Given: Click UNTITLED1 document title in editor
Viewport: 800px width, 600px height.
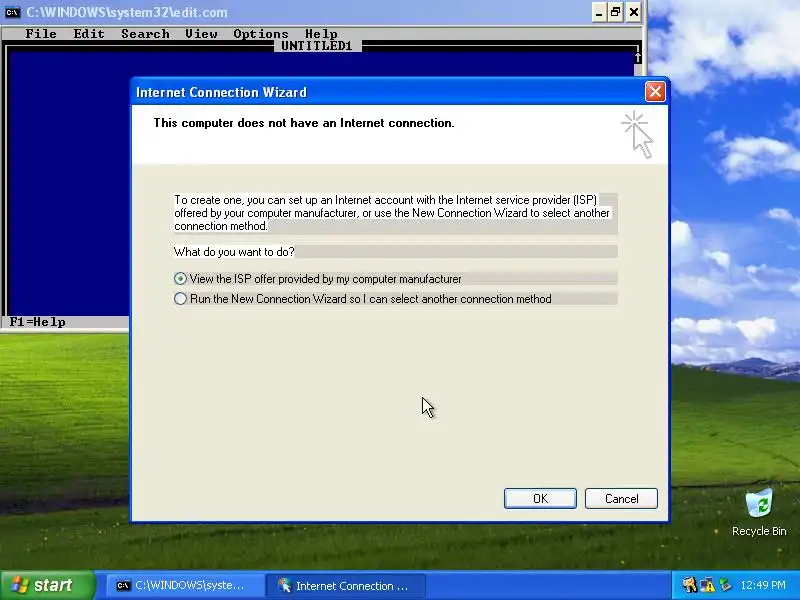Looking at the screenshot, I should coord(317,45).
